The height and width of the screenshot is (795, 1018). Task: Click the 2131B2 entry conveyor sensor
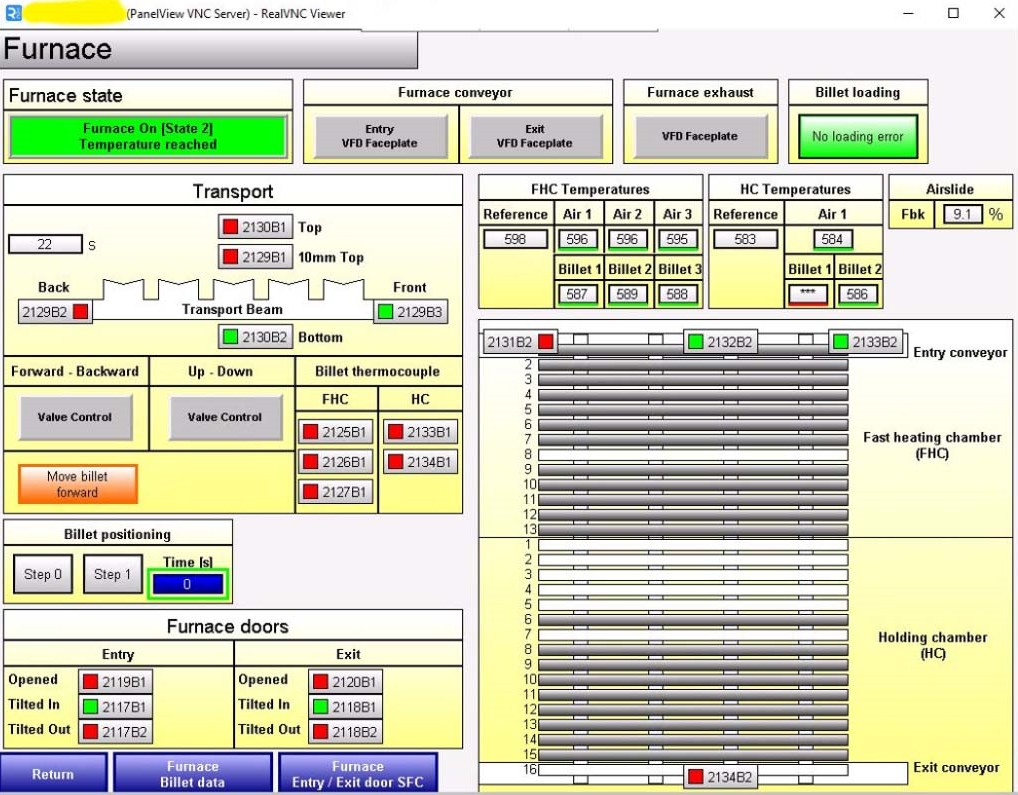point(519,342)
